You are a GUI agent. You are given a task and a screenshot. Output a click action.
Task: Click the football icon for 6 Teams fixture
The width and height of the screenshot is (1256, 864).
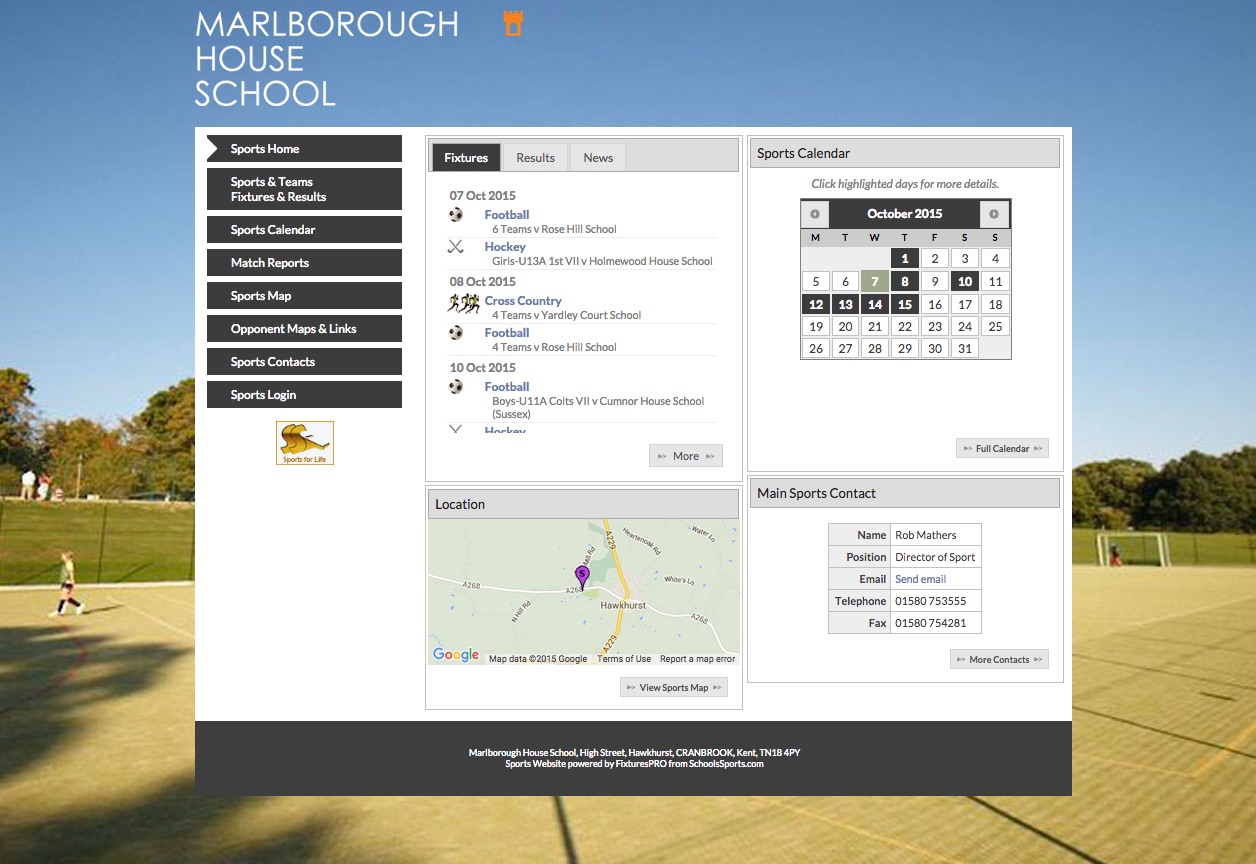[x=456, y=215]
